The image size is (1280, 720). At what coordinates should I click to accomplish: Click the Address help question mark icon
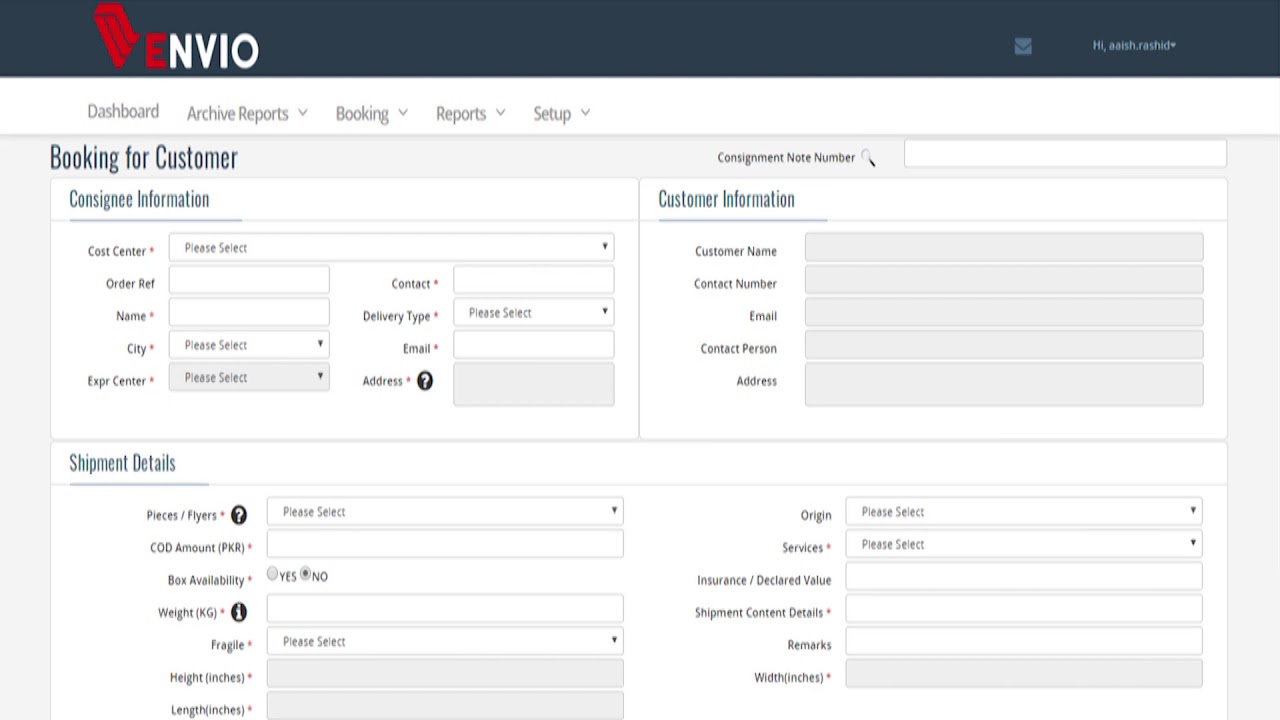pos(425,381)
